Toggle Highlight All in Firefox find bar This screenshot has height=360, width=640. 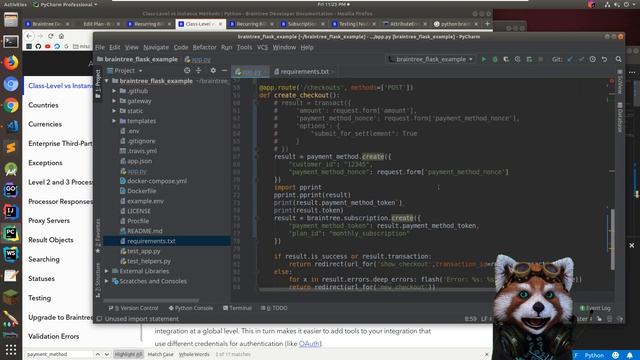128,354
